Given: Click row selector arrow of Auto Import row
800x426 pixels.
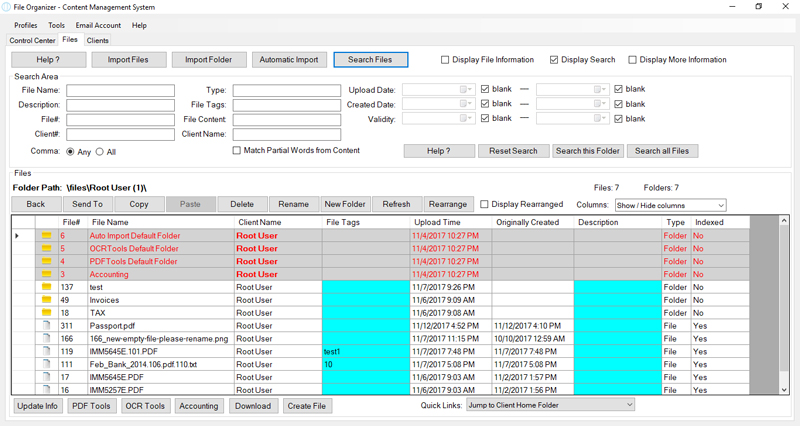Looking at the screenshot, I should pos(17,236).
